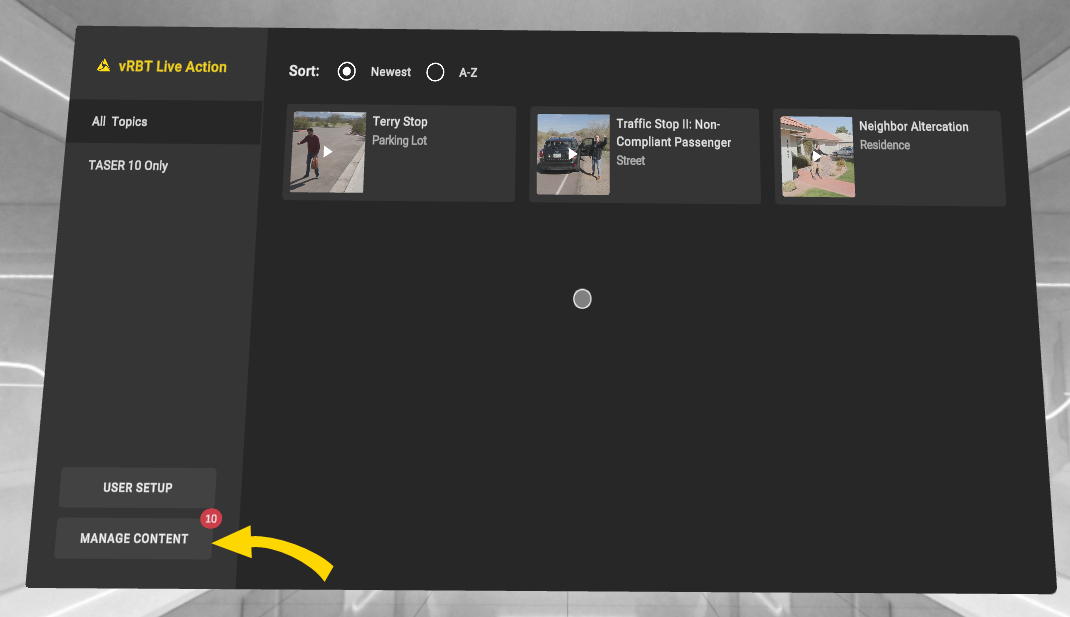Select the A-Z sort radio button
This screenshot has height=617, width=1070.
tap(435, 72)
